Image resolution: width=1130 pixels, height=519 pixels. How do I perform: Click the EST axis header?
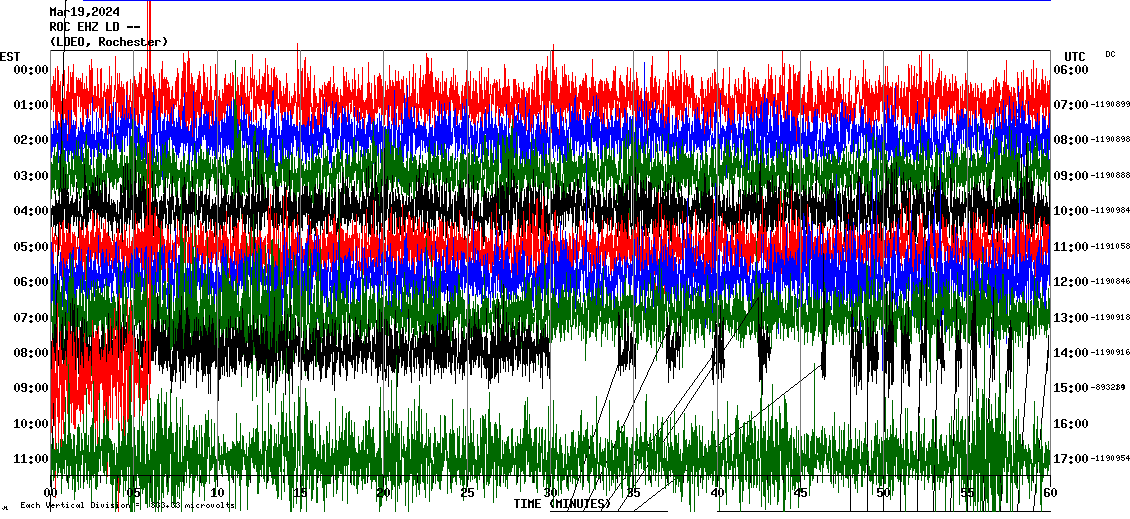click(x=10, y=56)
